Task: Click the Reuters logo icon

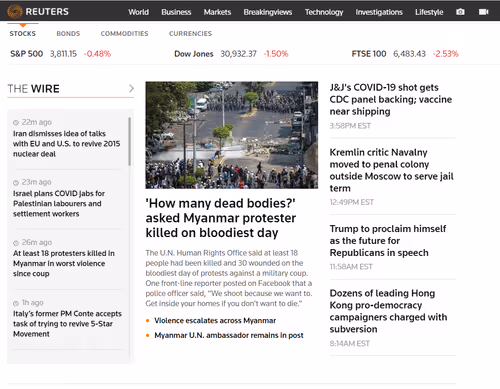Action: [15, 12]
